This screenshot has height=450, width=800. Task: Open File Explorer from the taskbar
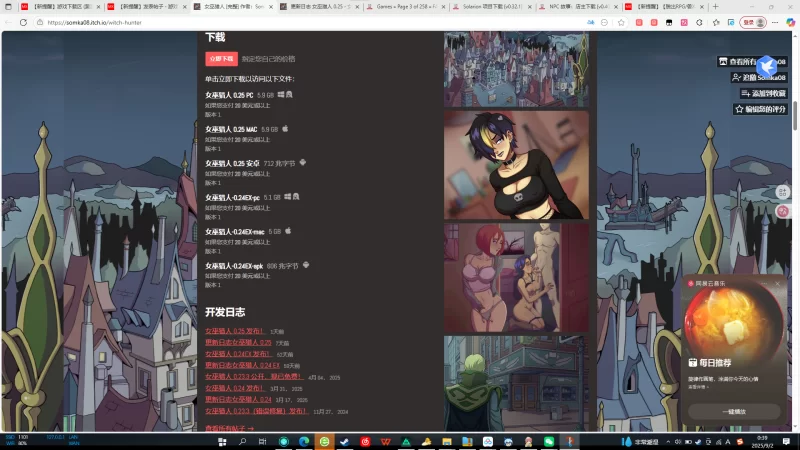coord(446,442)
